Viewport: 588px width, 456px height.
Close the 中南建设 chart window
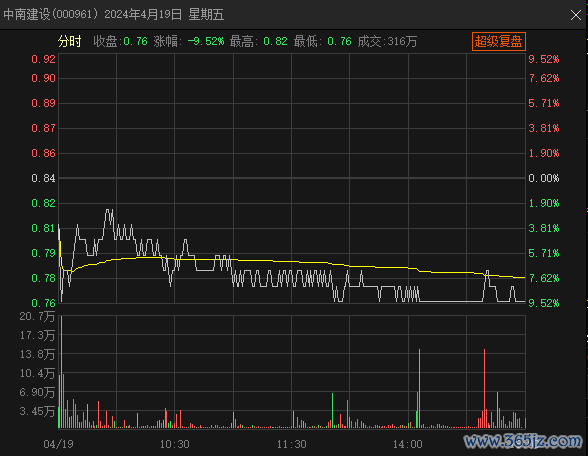[x=576, y=15]
